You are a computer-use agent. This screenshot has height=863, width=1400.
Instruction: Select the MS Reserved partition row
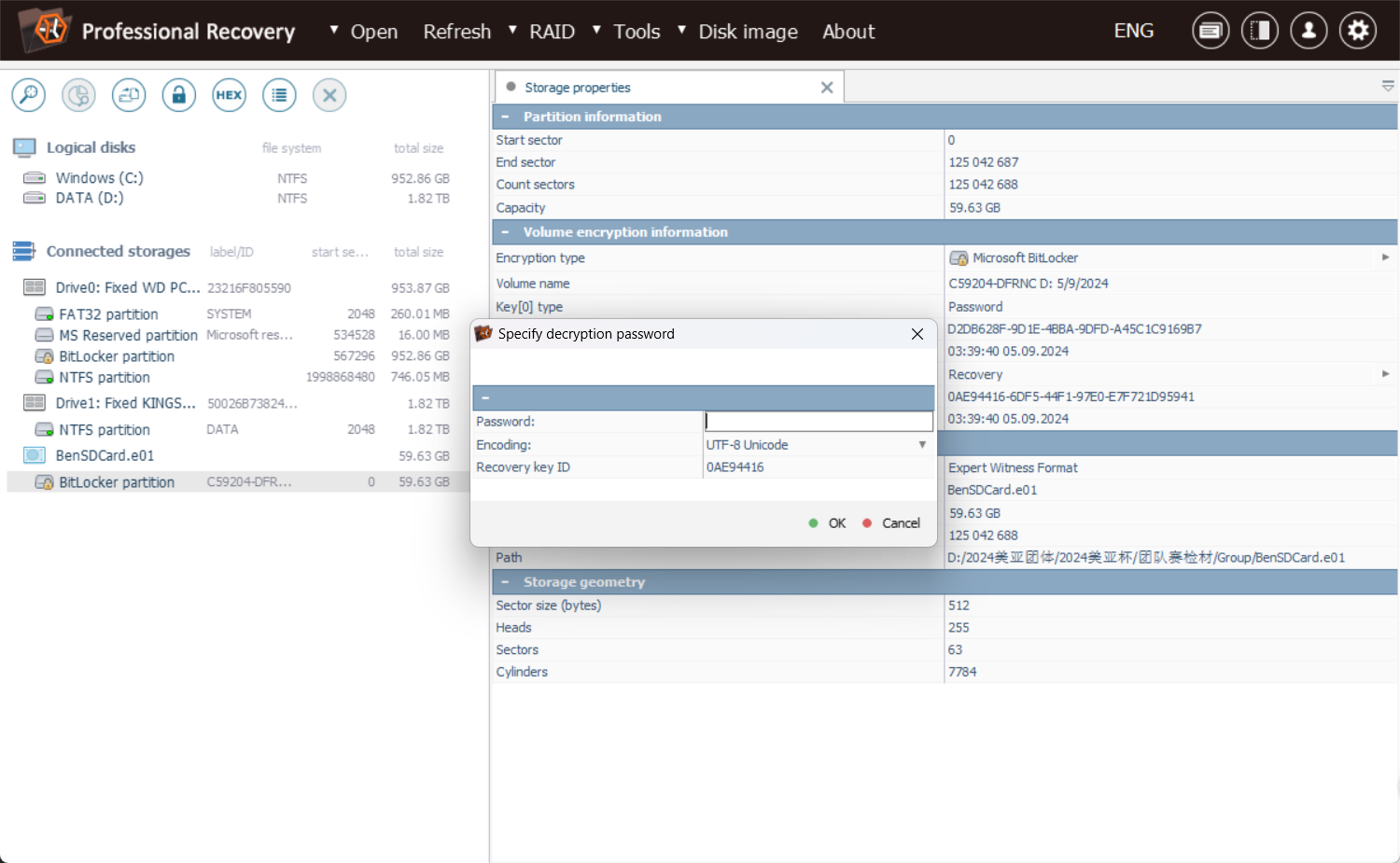[238, 335]
